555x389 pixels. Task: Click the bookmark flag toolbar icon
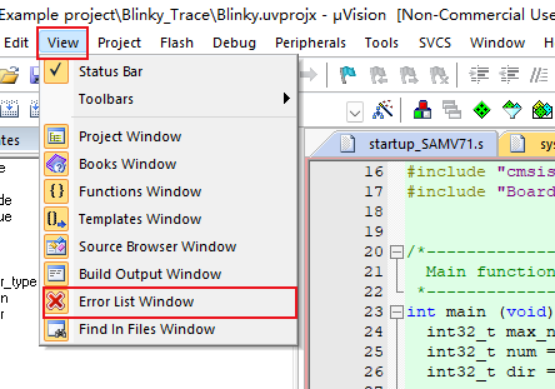(x=348, y=75)
